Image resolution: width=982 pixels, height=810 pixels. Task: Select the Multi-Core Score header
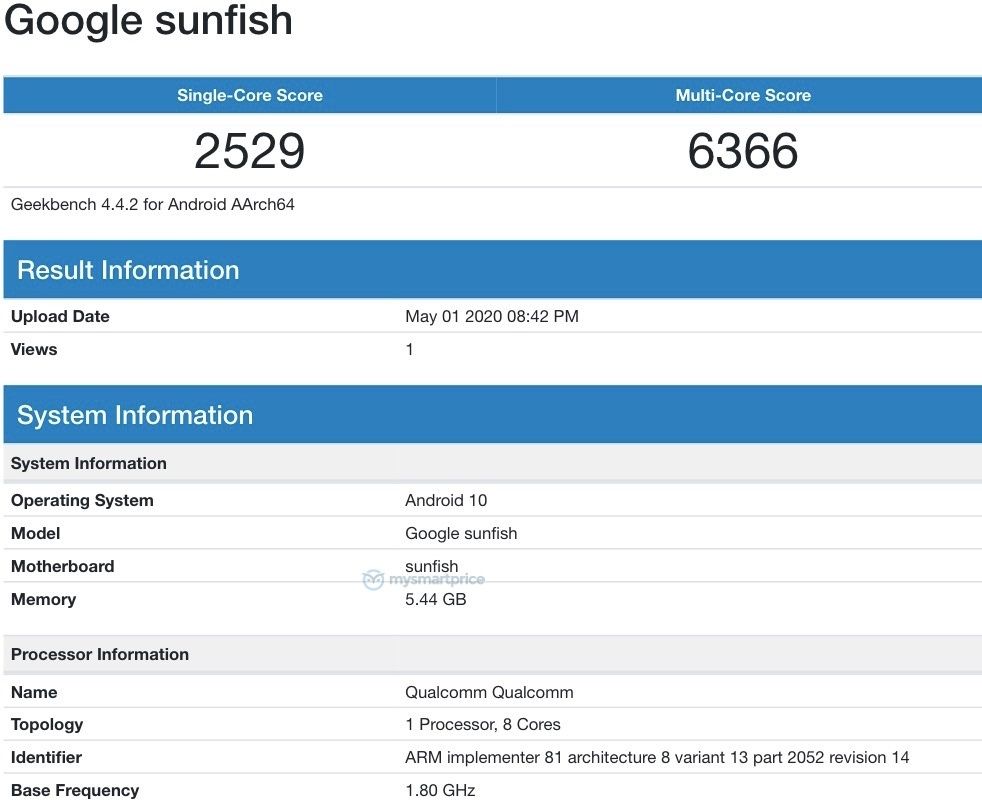point(742,96)
